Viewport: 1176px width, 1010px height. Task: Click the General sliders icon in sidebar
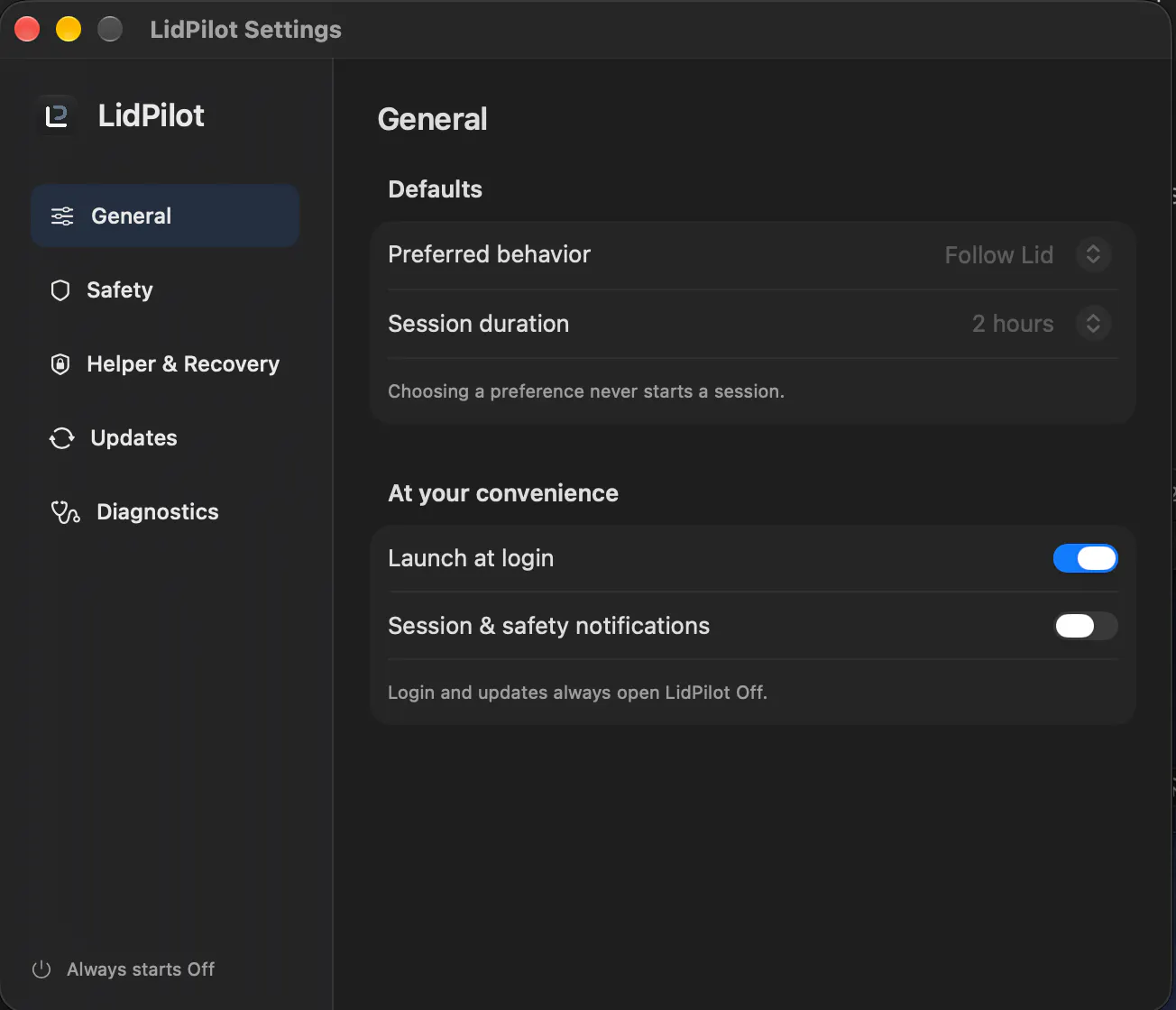tap(62, 216)
